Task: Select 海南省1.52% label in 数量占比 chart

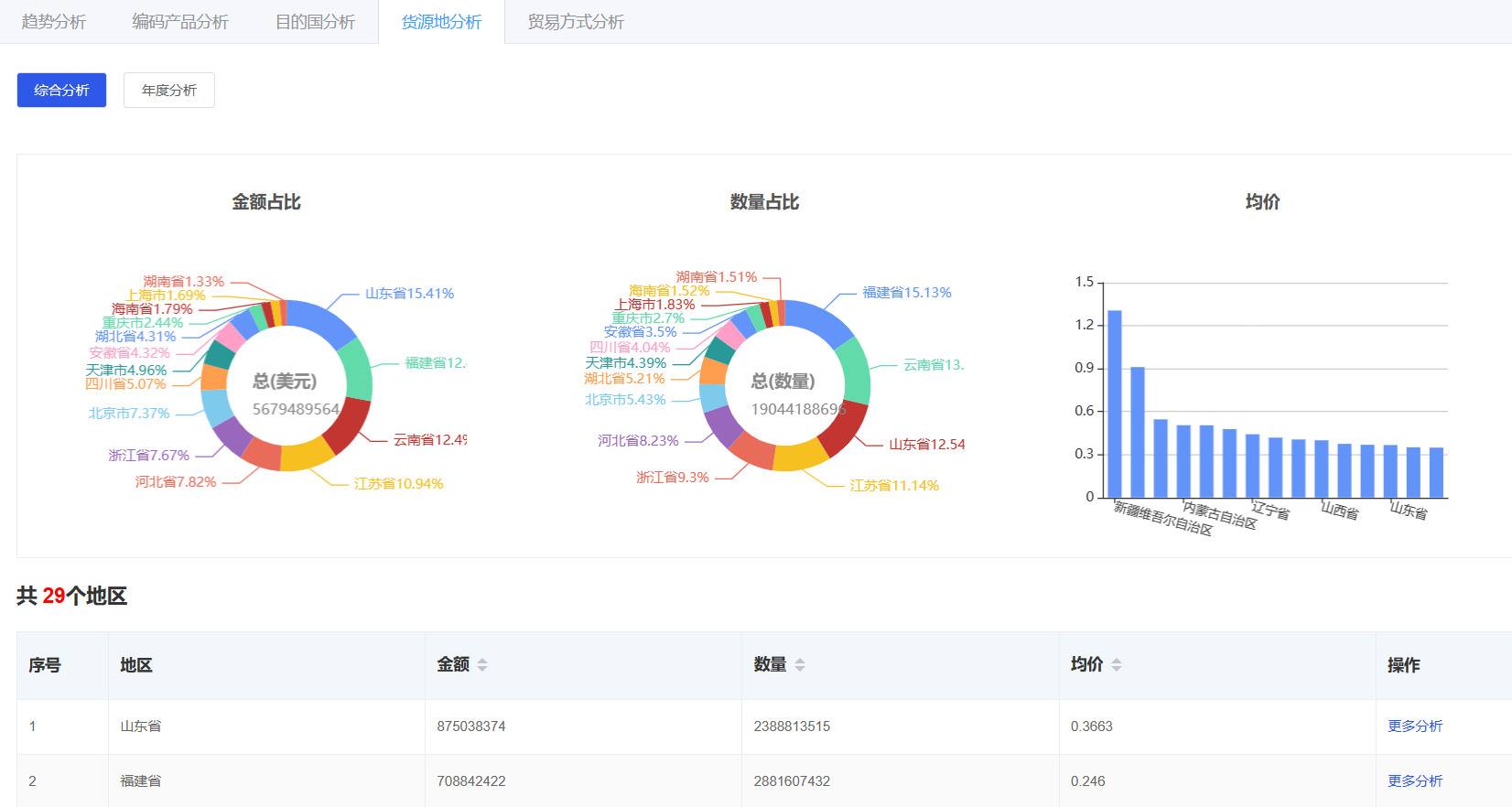Action: (669, 291)
